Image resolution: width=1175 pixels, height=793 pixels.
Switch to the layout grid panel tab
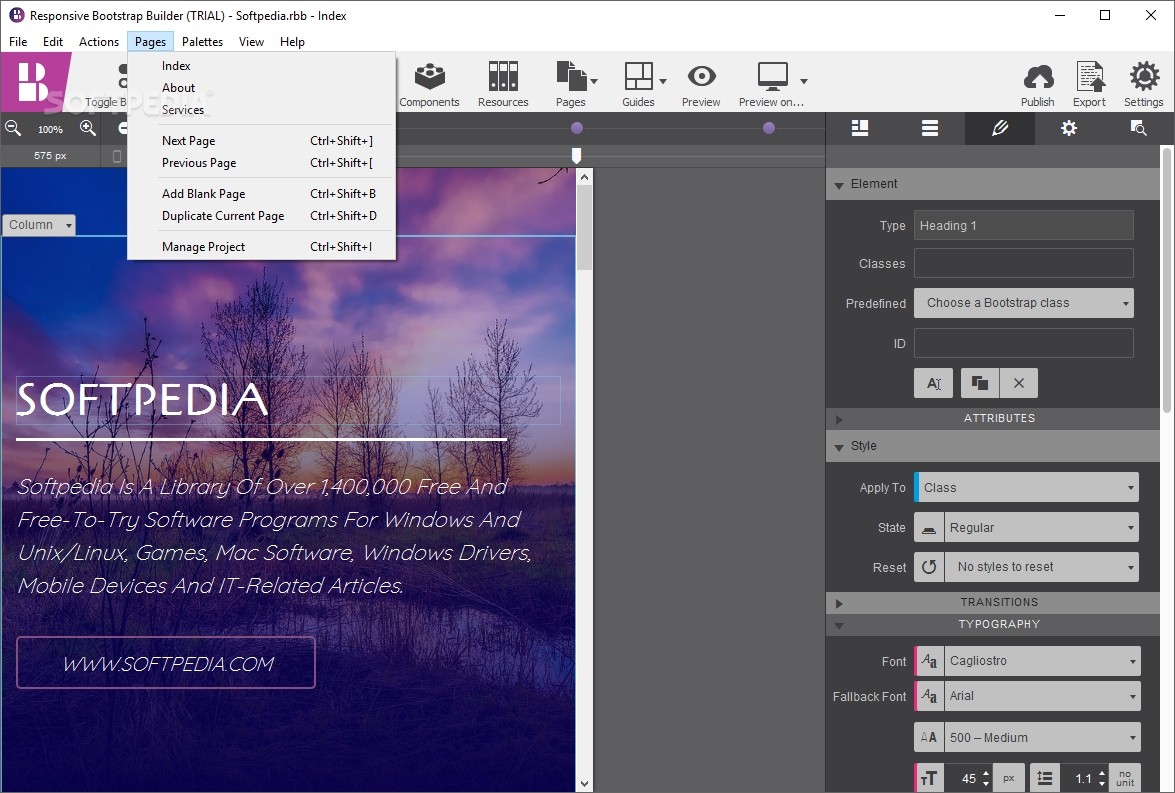click(x=860, y=128)
